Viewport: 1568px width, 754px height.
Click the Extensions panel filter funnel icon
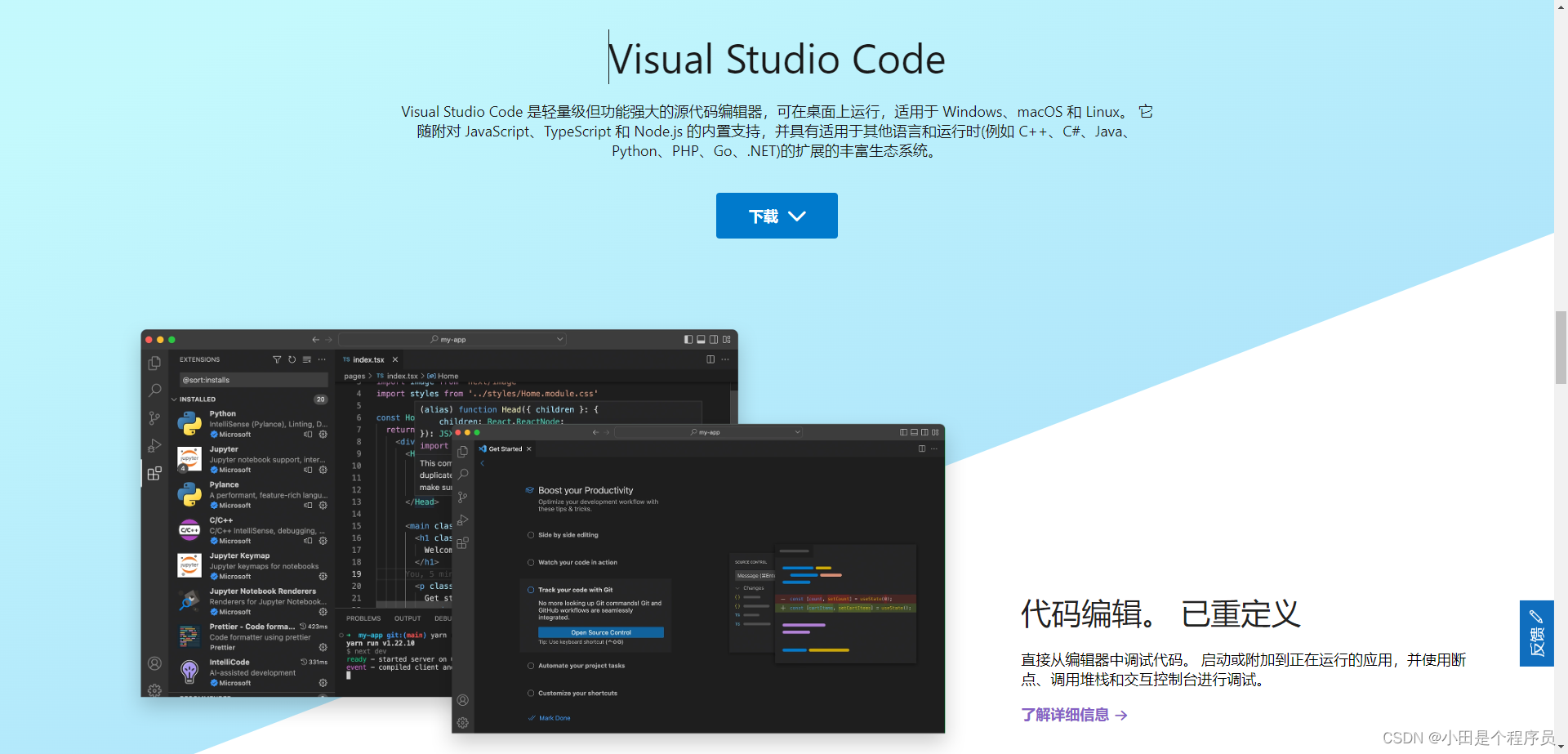point(277,359)
